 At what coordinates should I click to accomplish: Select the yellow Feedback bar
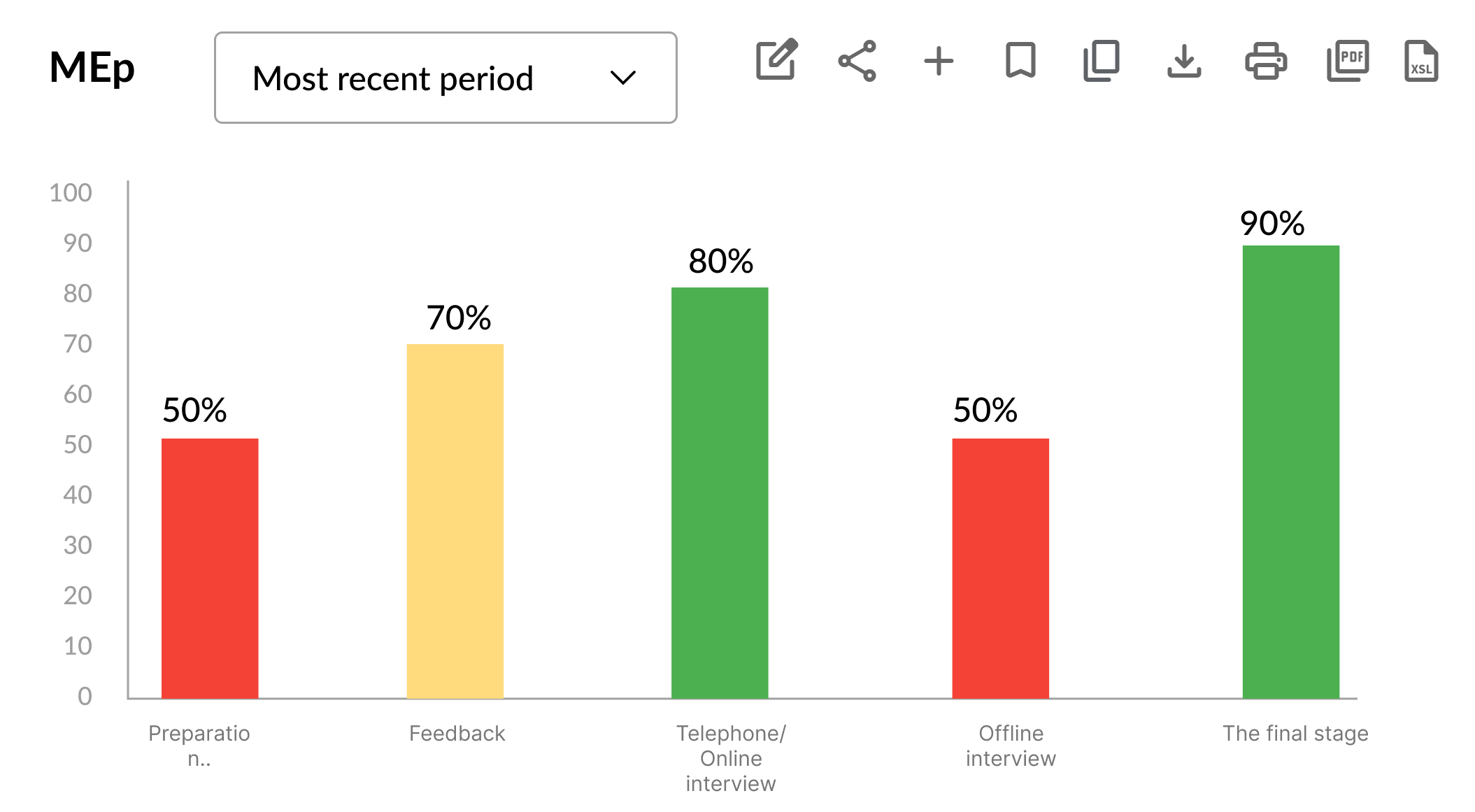(455, 521)
